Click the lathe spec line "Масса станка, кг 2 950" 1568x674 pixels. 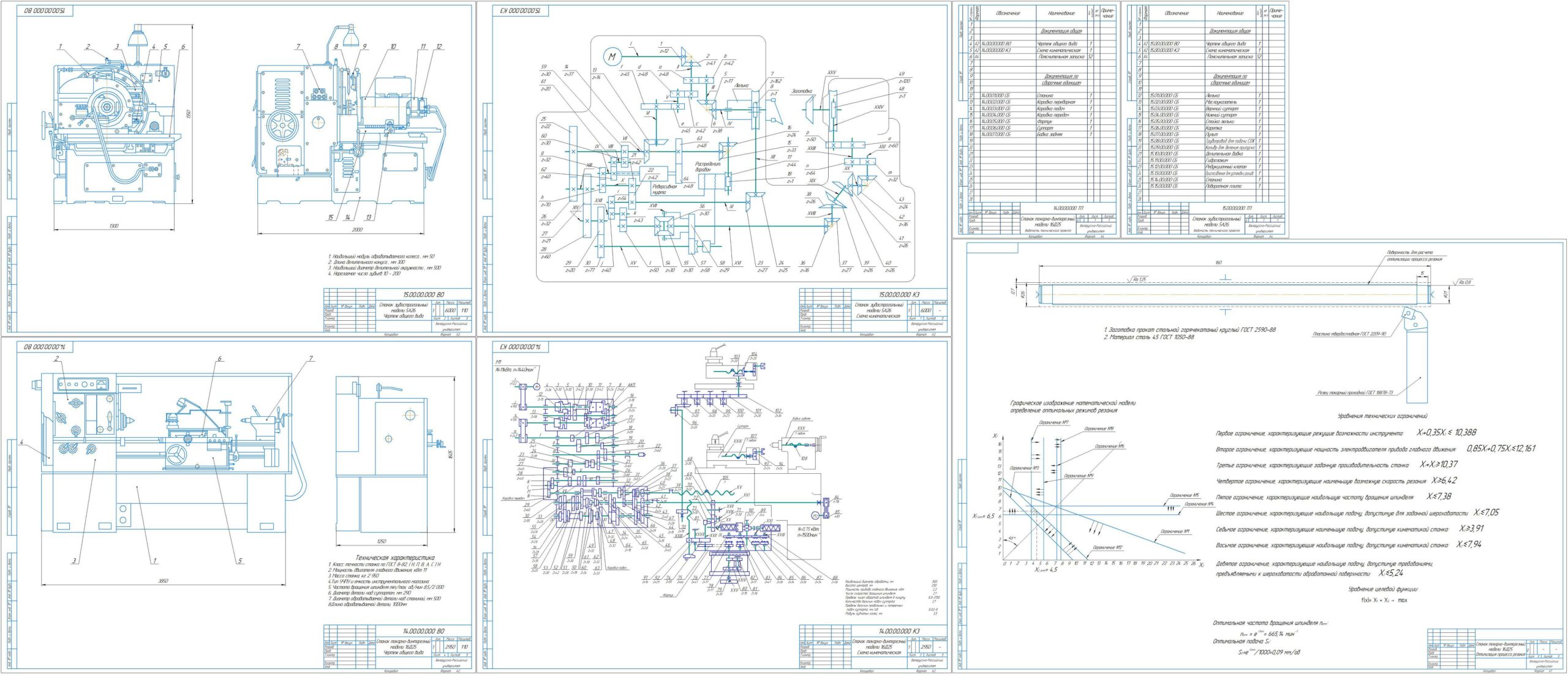(x=353, y=575)
